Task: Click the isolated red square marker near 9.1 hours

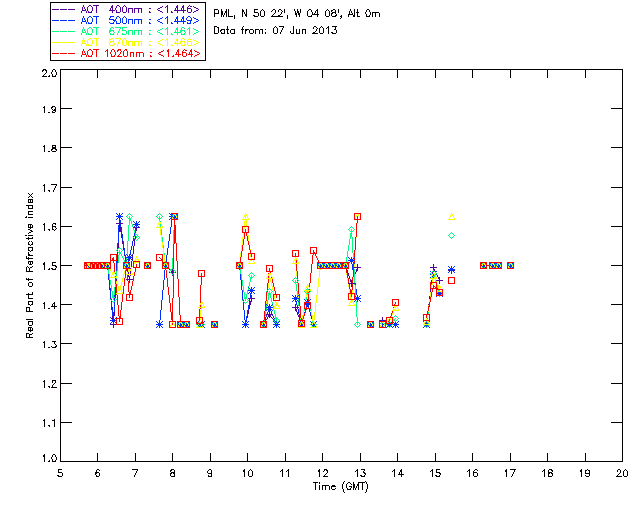Action: click(214, 325)
